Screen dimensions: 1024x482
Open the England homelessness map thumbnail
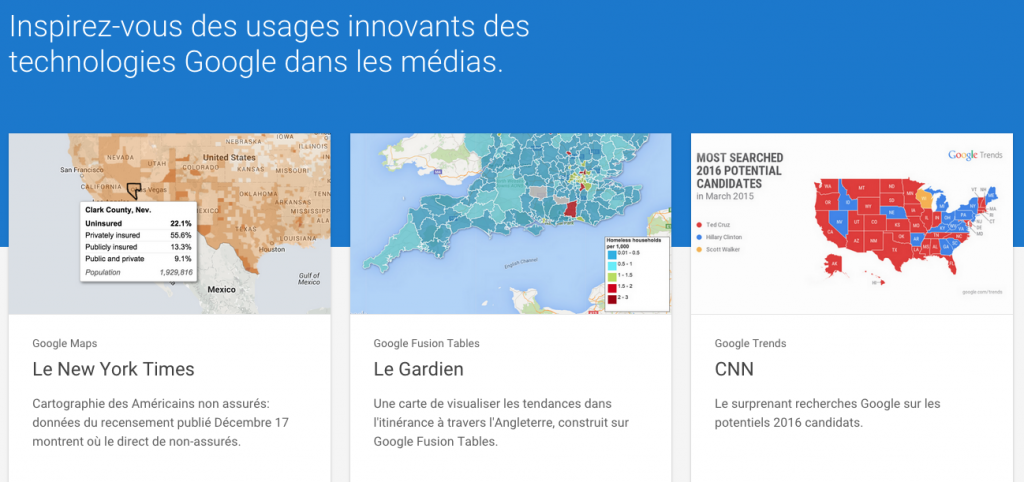[510, 223]
